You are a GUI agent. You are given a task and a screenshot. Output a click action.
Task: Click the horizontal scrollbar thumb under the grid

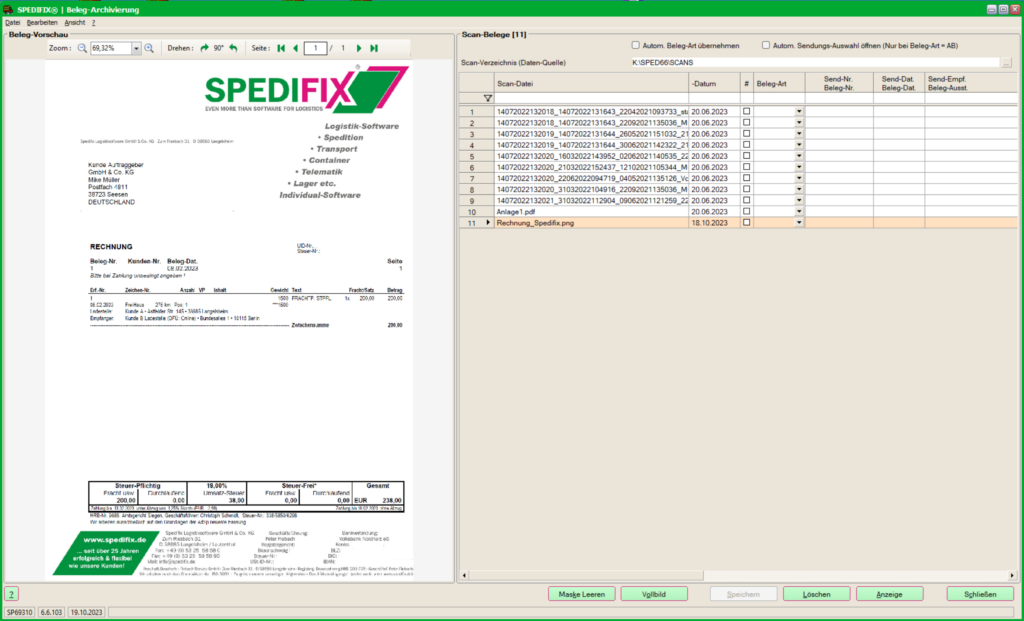586,575
